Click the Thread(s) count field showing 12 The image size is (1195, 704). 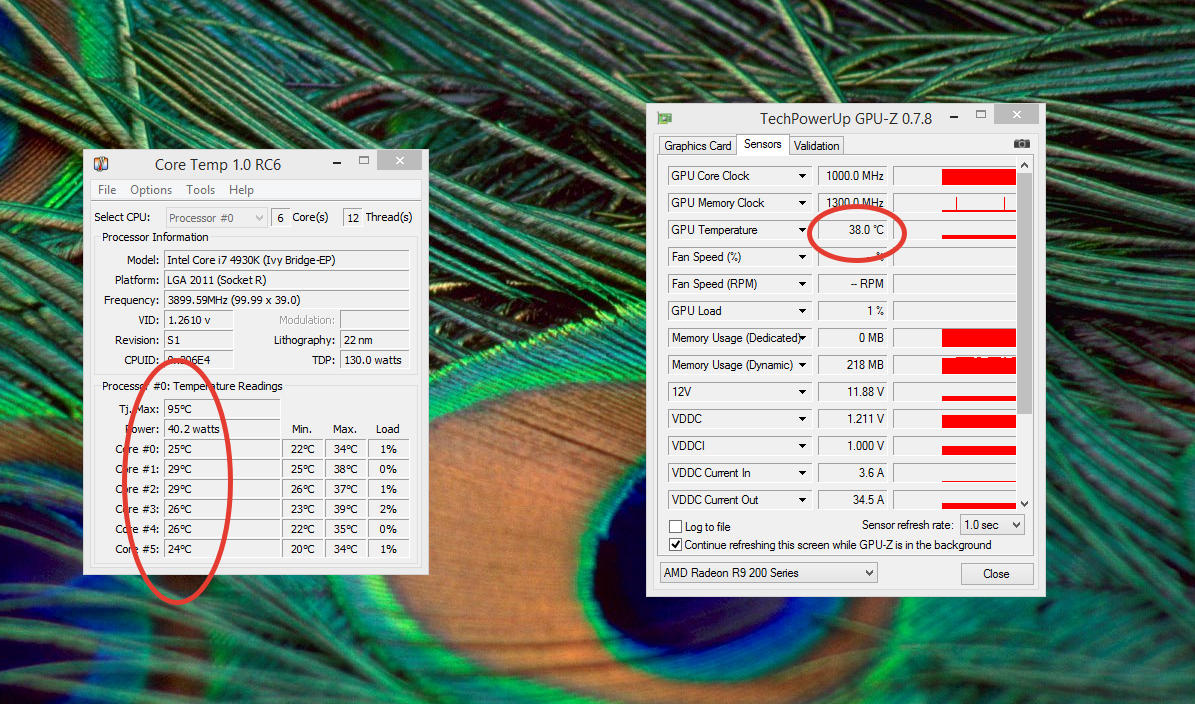coord(353,218)
